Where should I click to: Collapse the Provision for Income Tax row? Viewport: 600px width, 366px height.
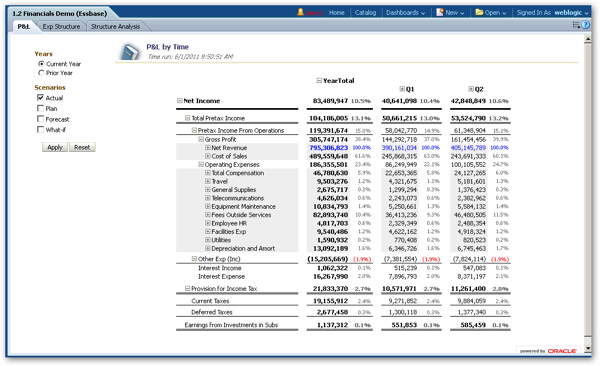click(188, 288)
